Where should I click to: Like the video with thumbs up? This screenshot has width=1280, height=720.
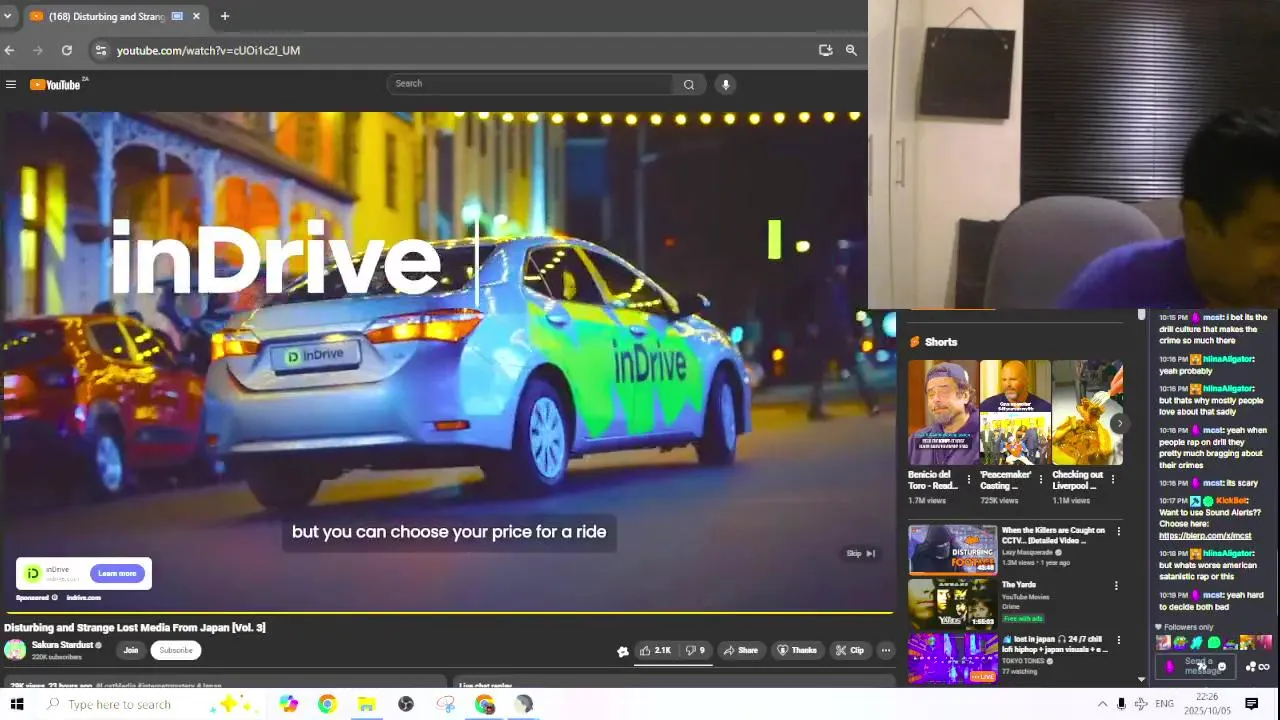656,650
